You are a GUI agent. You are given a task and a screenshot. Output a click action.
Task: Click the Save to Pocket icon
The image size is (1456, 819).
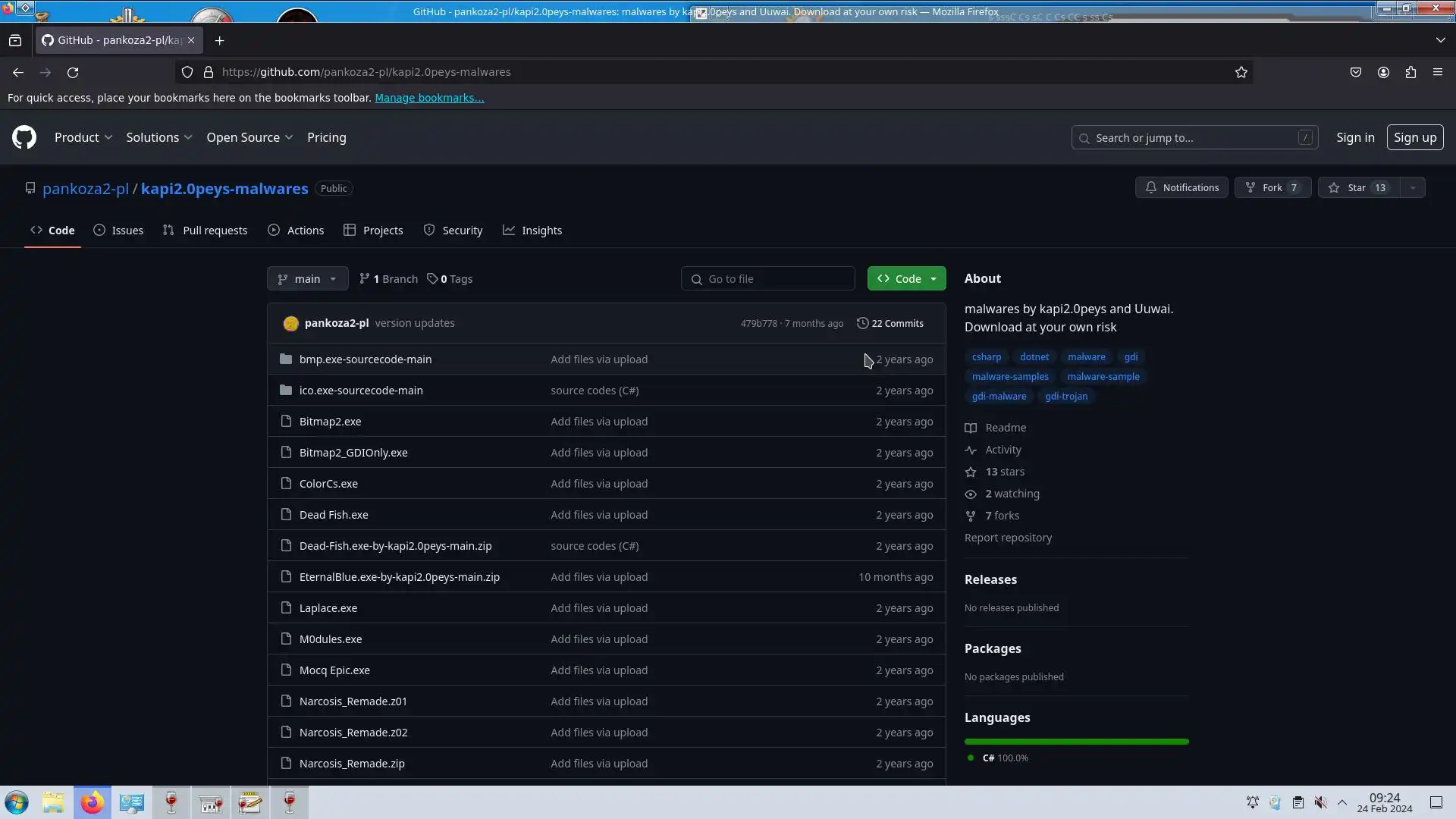(1356, 72)
